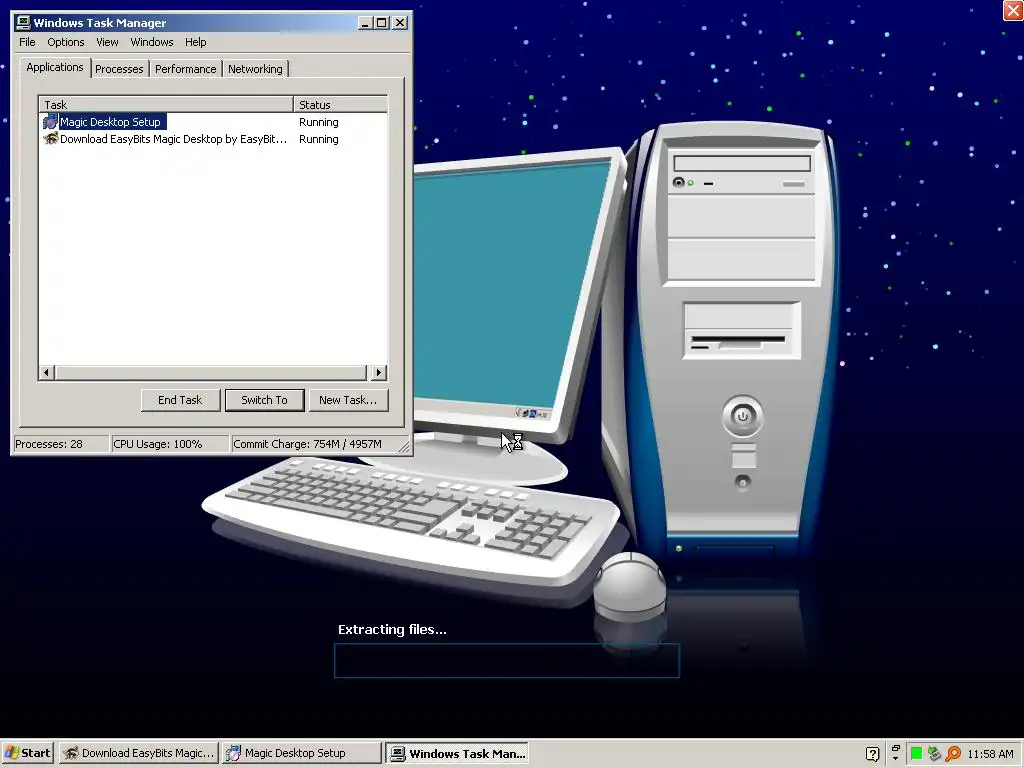Click the Windows Start button
The image size is (1024, 768).
[27, 753]
